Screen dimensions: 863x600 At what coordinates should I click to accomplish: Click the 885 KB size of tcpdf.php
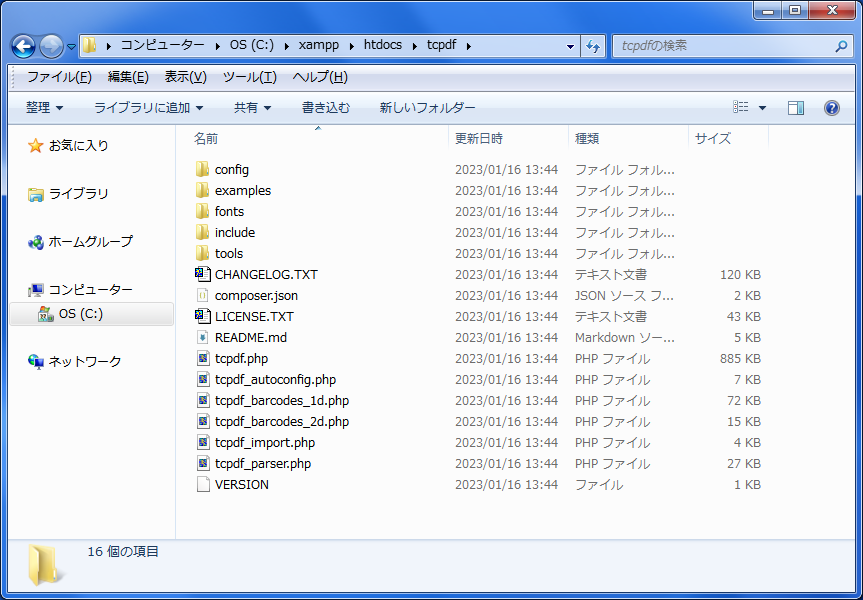tap(740, 359)
